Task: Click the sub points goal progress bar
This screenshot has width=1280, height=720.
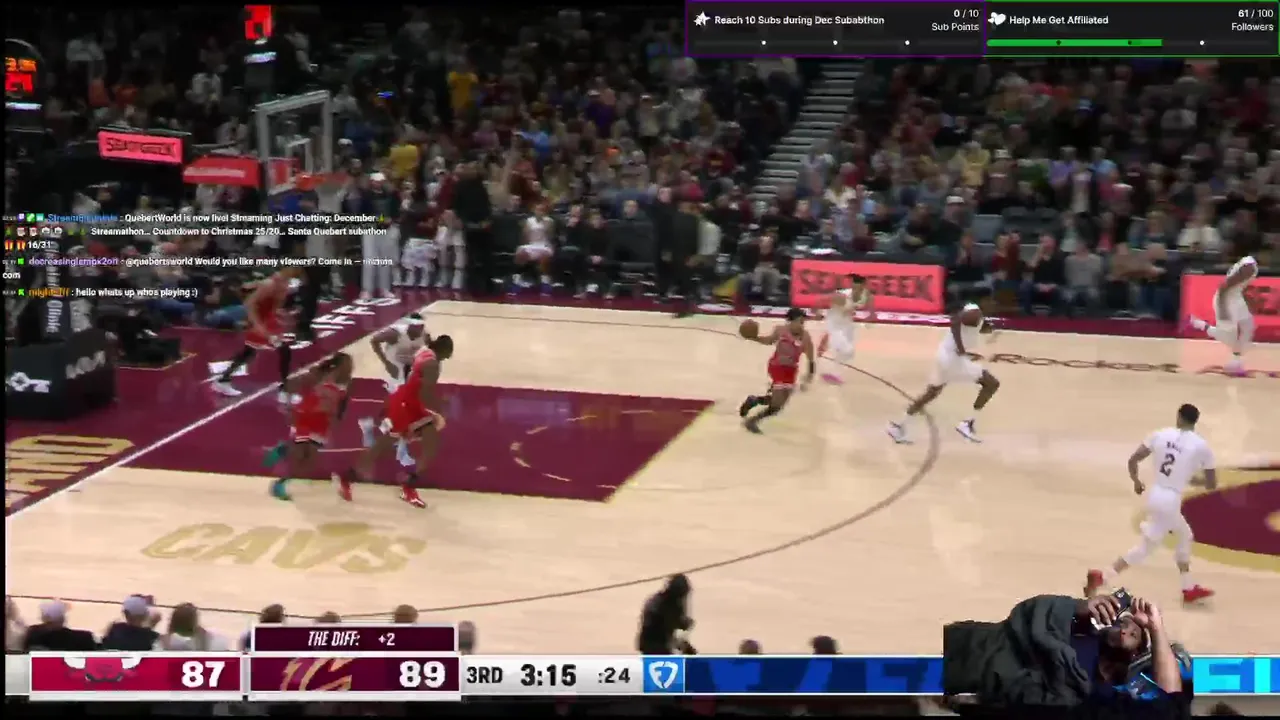Action: [836, 43]
